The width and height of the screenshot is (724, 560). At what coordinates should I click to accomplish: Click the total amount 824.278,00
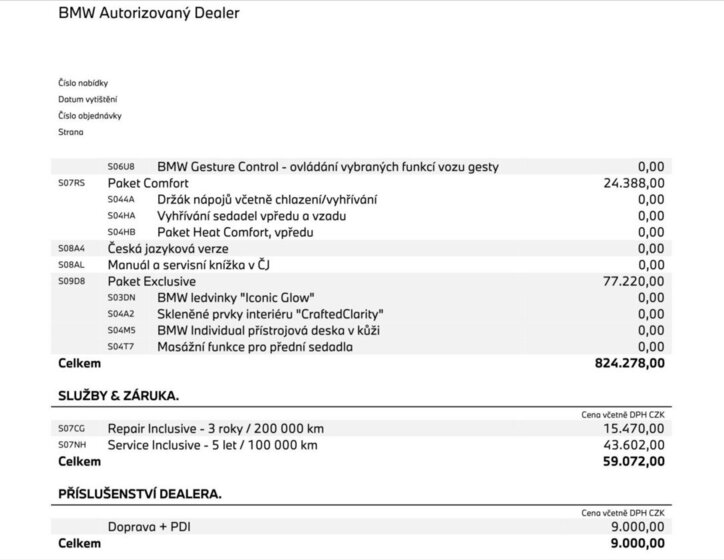click(x=629, y=363)
